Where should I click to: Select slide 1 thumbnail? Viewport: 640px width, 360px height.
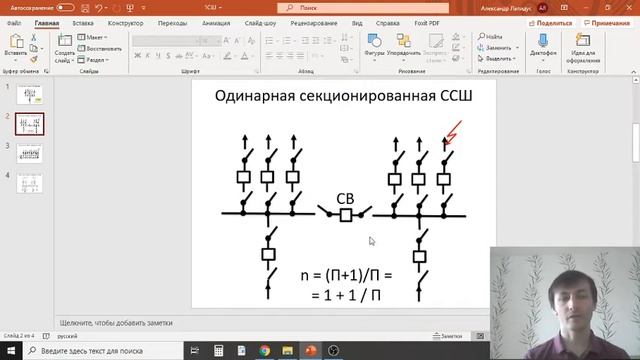29,95
